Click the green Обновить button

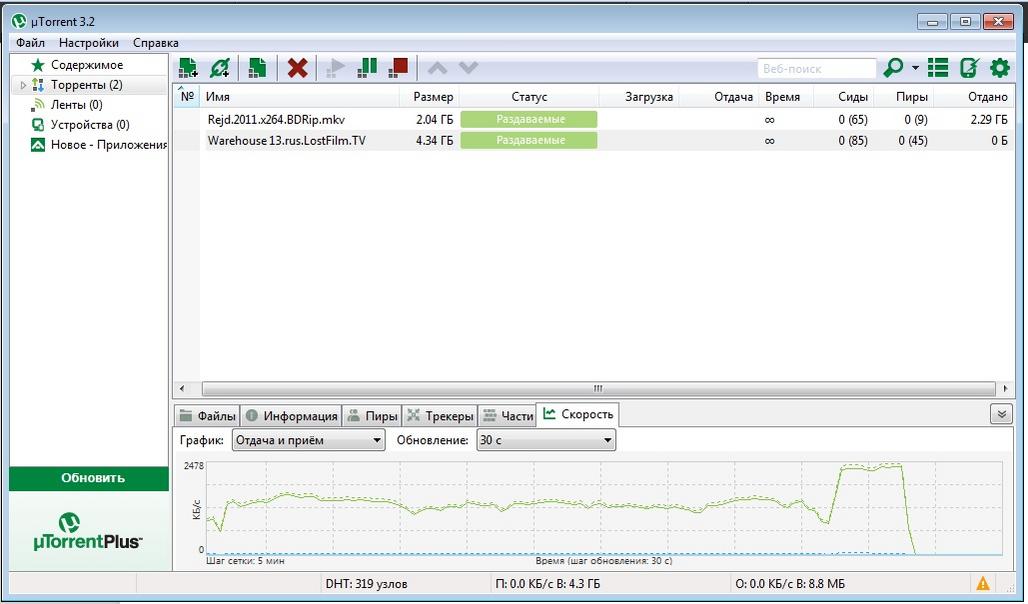[x=89, y=478]
